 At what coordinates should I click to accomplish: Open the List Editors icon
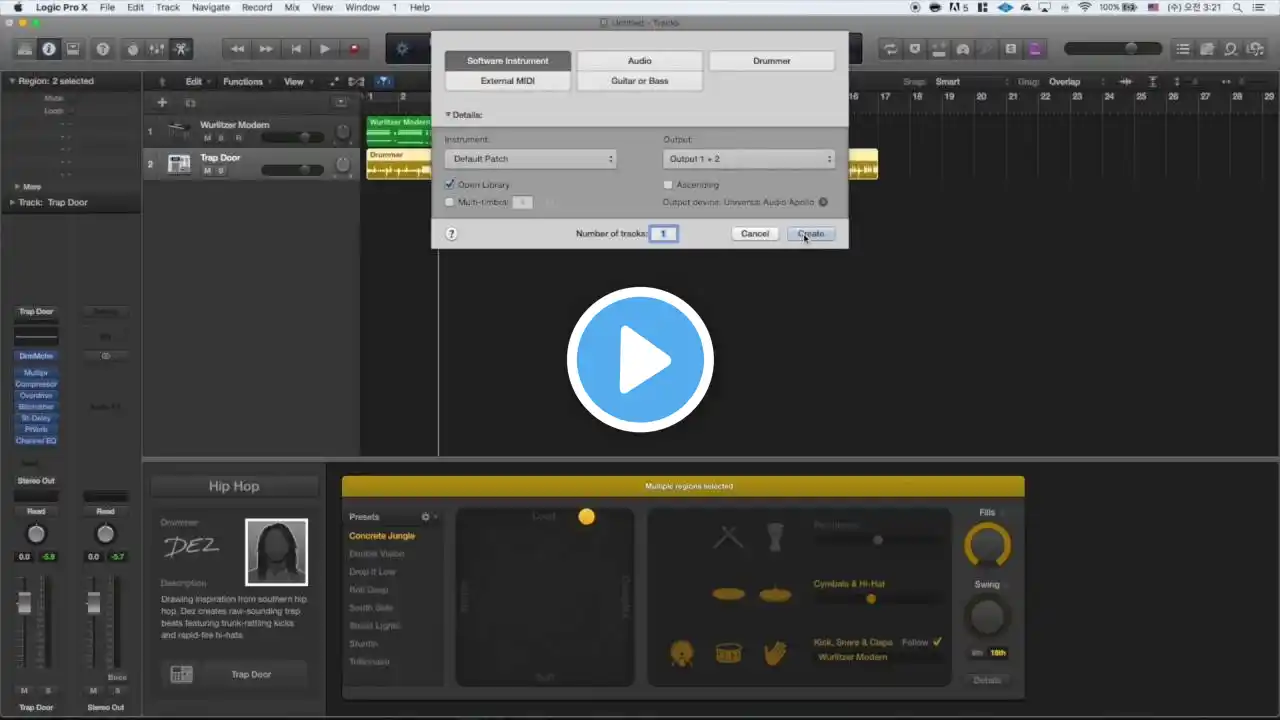tap(1184, 48)
